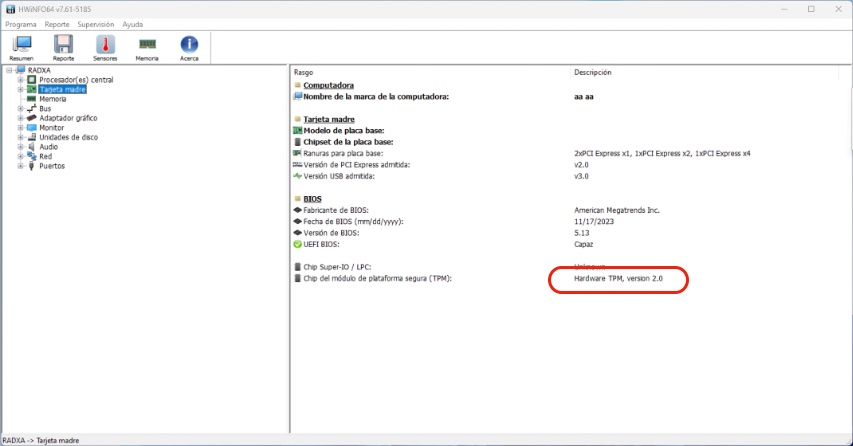Expand the Monitor tree node

coord(21,128)
